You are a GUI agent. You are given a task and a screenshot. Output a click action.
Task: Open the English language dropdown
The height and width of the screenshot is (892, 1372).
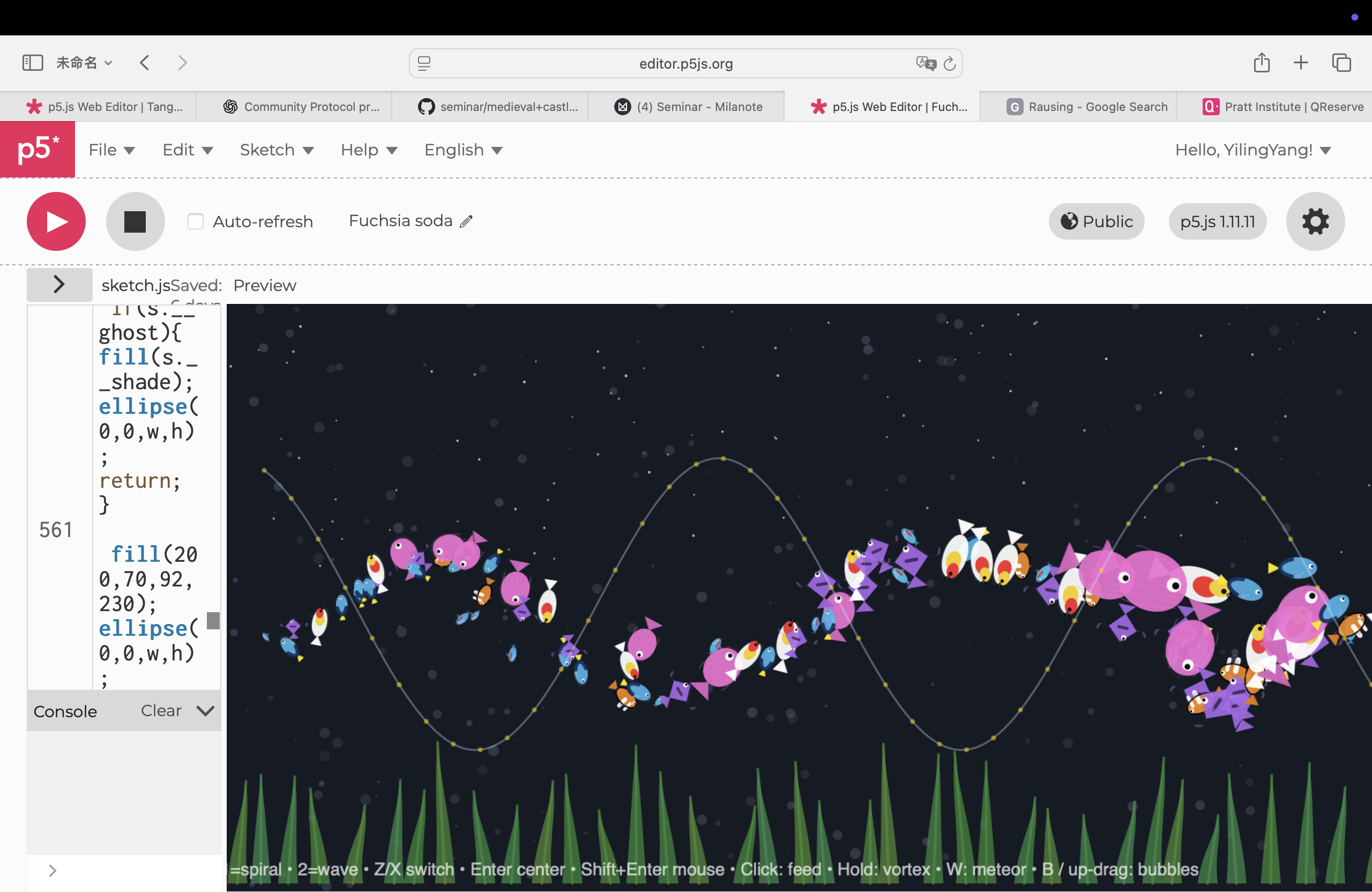tap(463, 150)
